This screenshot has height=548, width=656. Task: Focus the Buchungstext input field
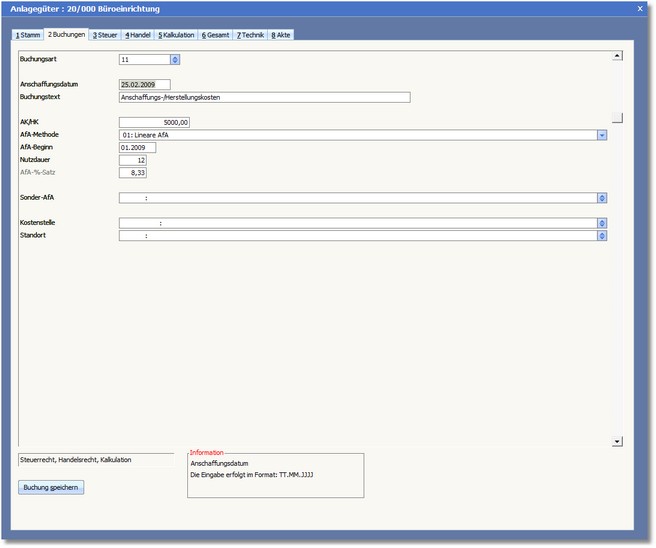tap(264, 97)
